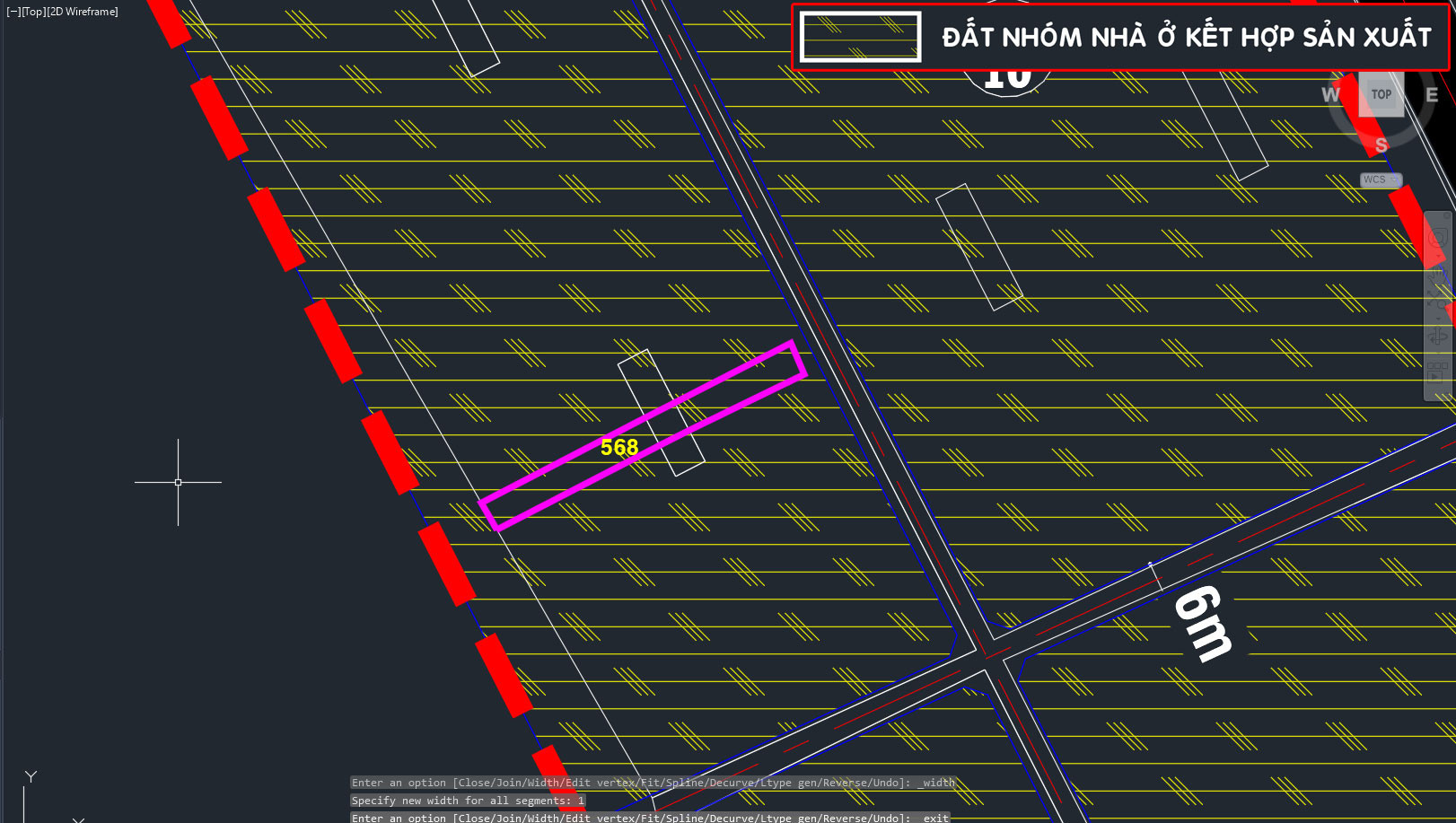The height and width of the screenshot is (823, 1456).
Task: Click the Zoom Extents navigation icon
Action: tap(1438, 302)
